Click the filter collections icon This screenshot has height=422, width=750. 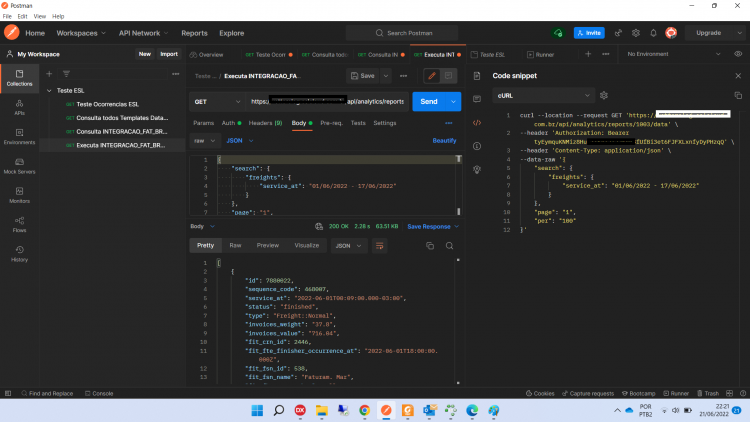point(66,74)
